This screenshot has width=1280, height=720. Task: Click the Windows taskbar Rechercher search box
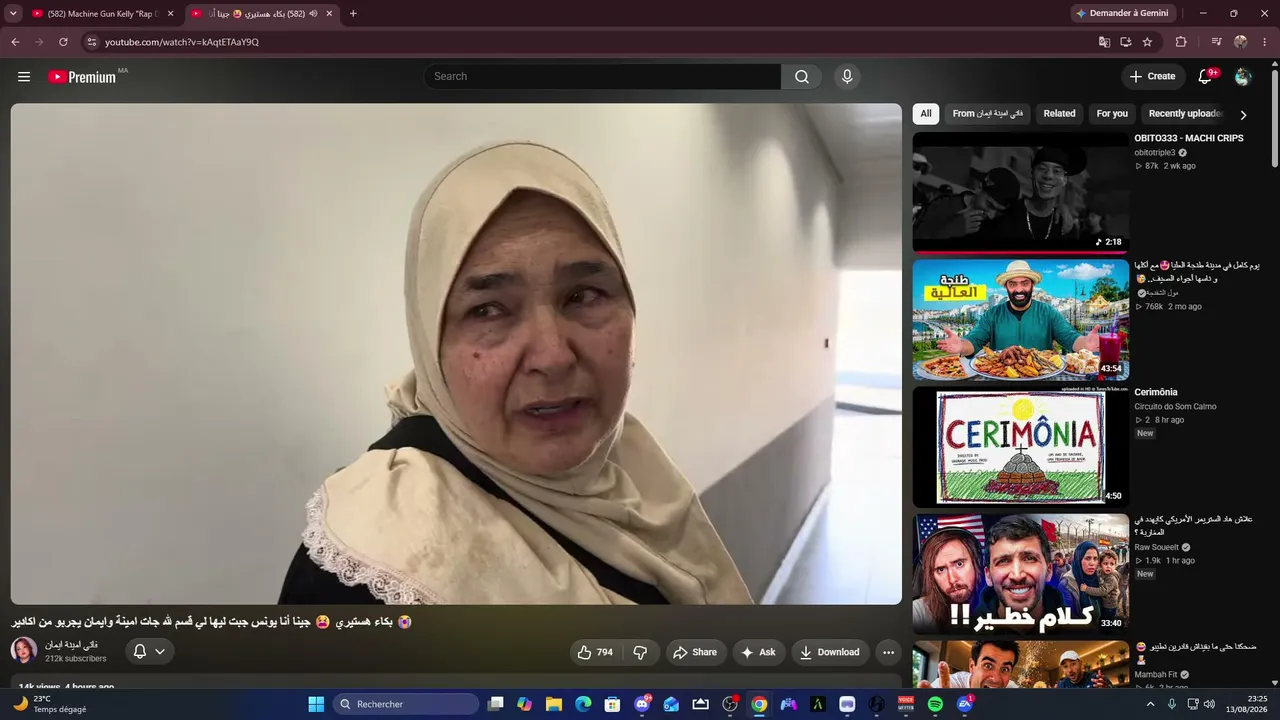click(405, 704)
